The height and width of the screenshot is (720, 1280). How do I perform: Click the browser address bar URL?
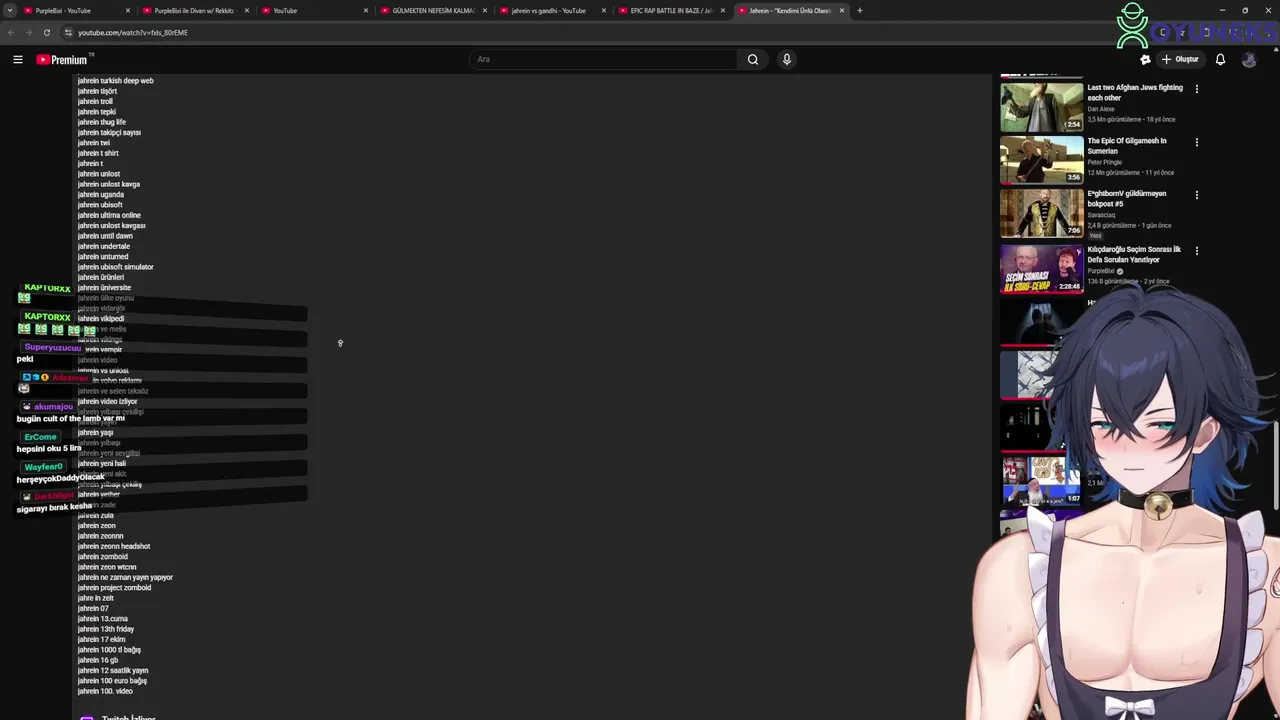(x=133, y=32)
